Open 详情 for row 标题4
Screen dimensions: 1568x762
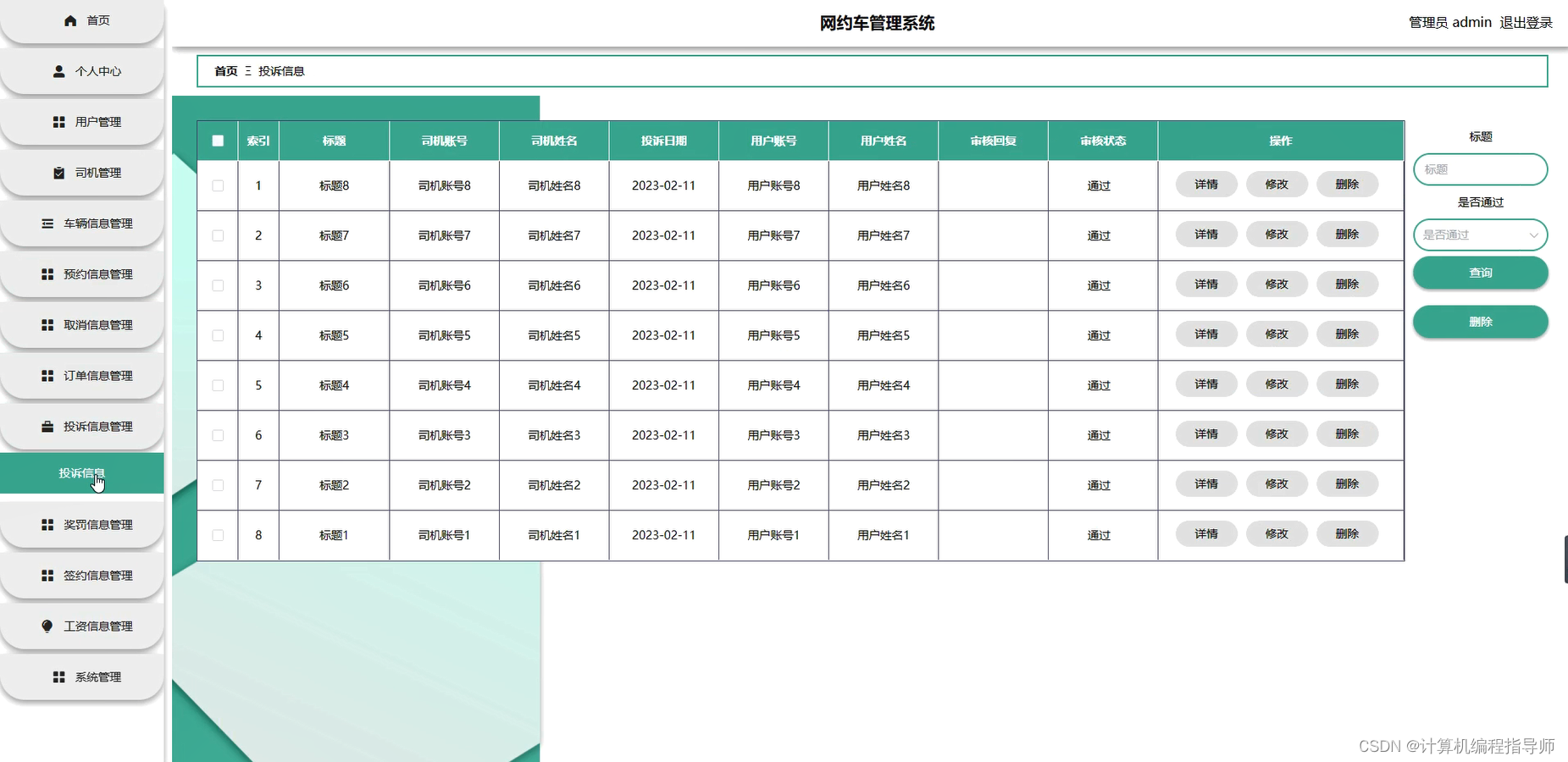point(1206,384)
